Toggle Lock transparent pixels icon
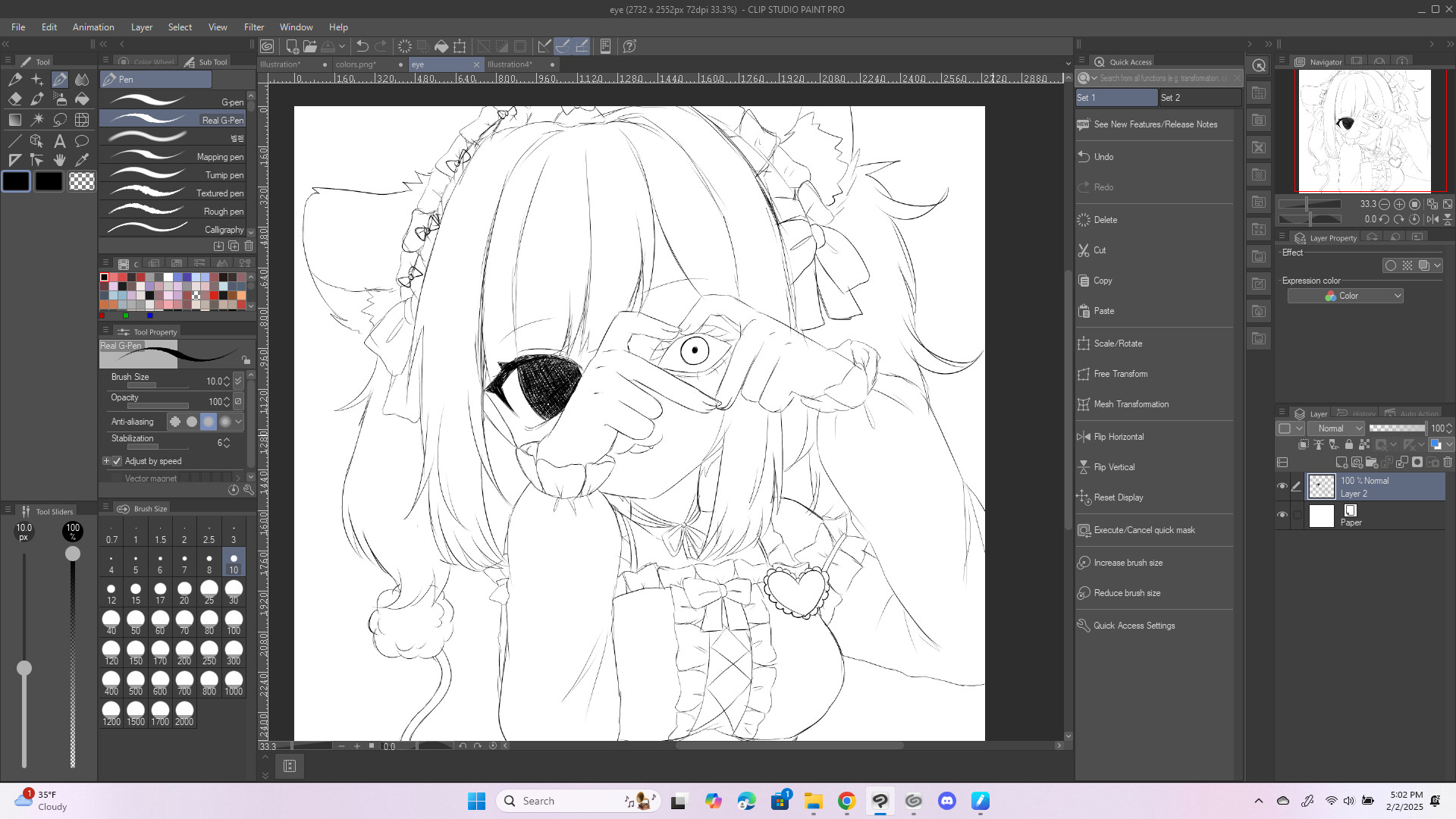1456x819 pixels. pyautogui.click(x=1363, y=444)
